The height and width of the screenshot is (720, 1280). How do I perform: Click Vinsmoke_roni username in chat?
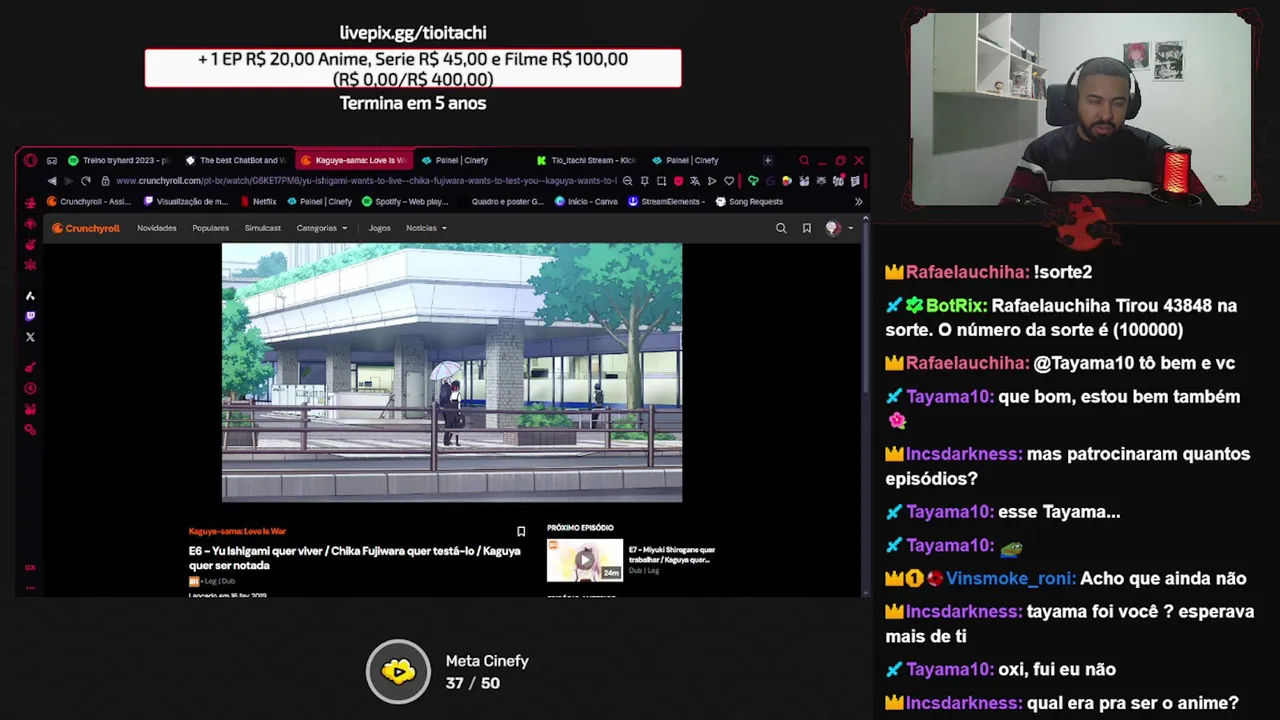click(1011, 578)
